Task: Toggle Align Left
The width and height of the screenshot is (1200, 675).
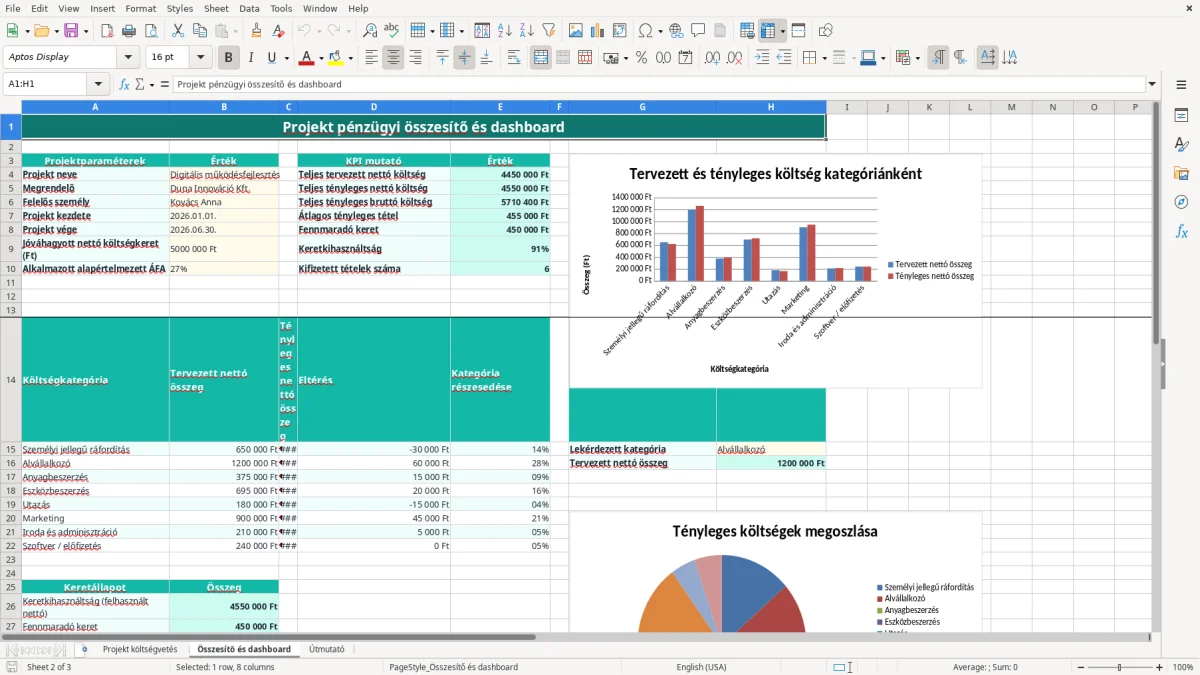Action: (x=372, y=58)
